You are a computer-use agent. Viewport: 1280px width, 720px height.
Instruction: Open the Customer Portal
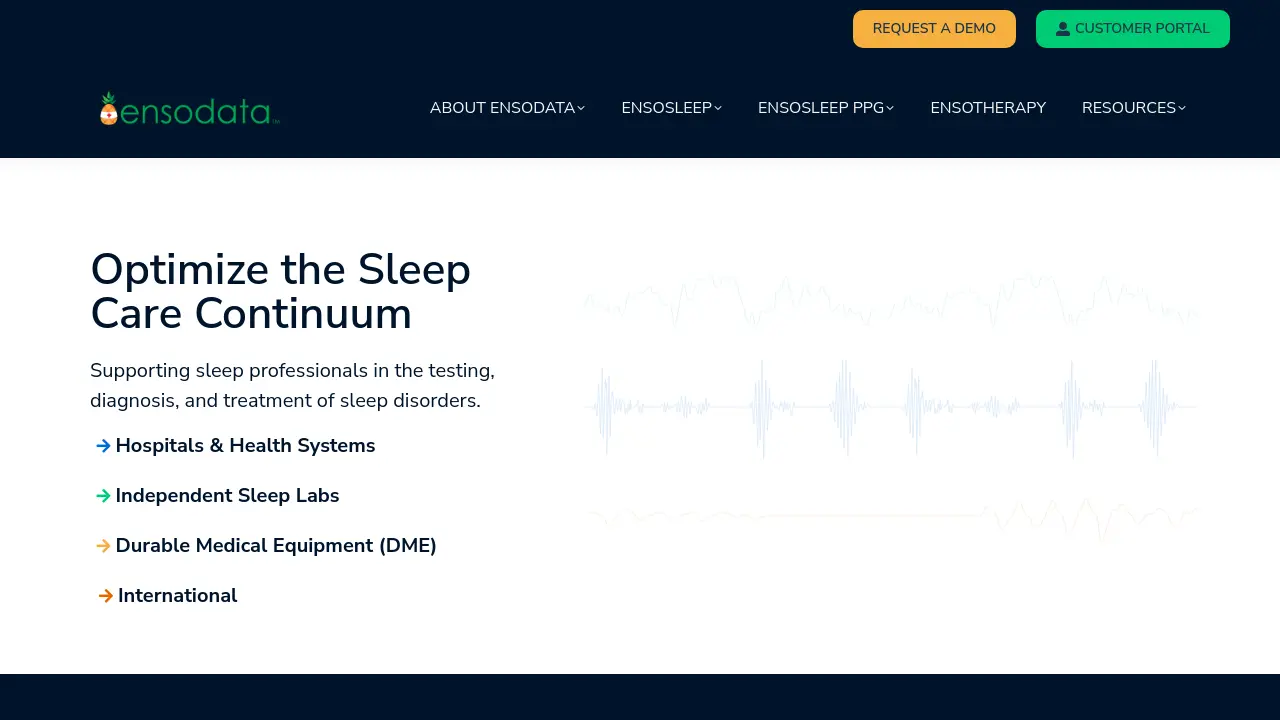[1133, 29]
